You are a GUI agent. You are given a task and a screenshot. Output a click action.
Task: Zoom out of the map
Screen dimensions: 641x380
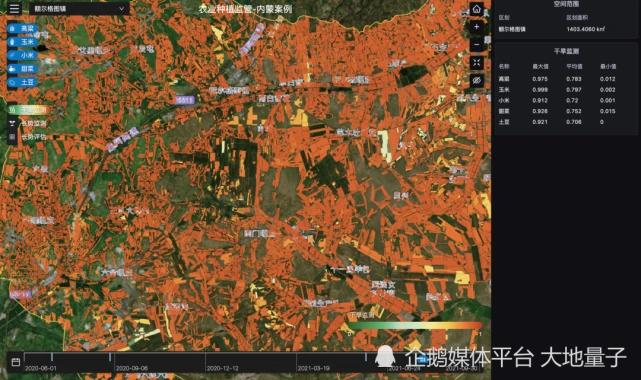[476, 45]
